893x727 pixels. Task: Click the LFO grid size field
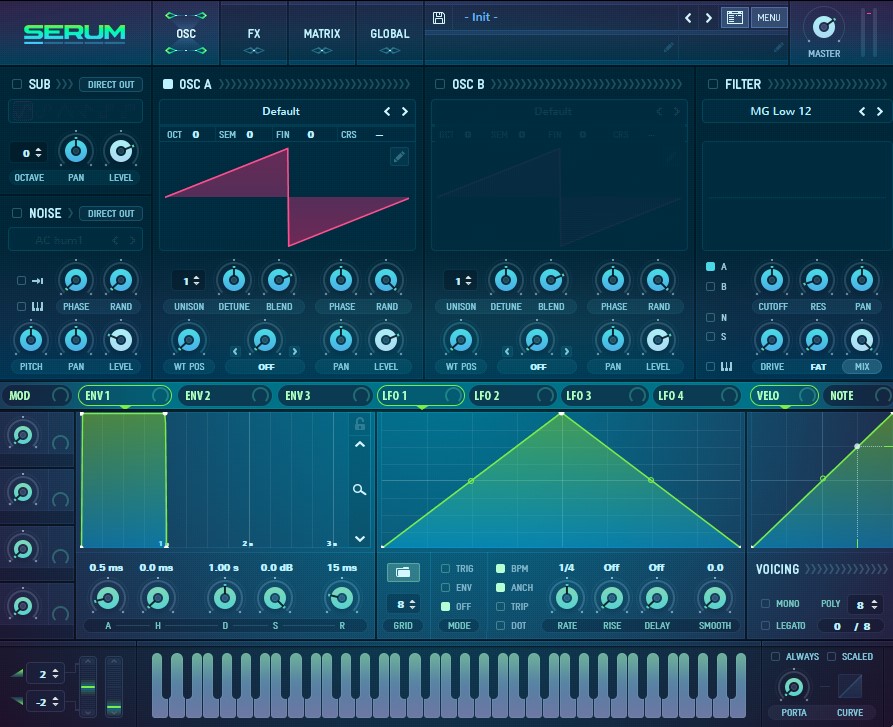click(x=404, y=604)
